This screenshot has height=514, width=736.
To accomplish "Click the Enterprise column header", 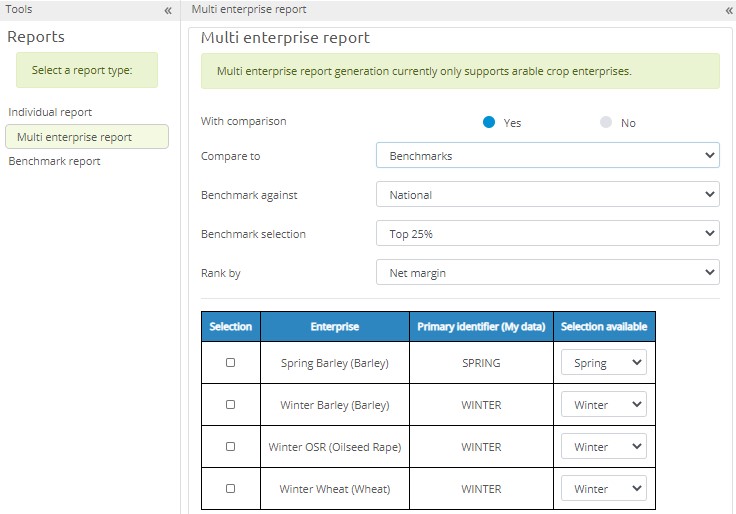I will tap(334, 327).
